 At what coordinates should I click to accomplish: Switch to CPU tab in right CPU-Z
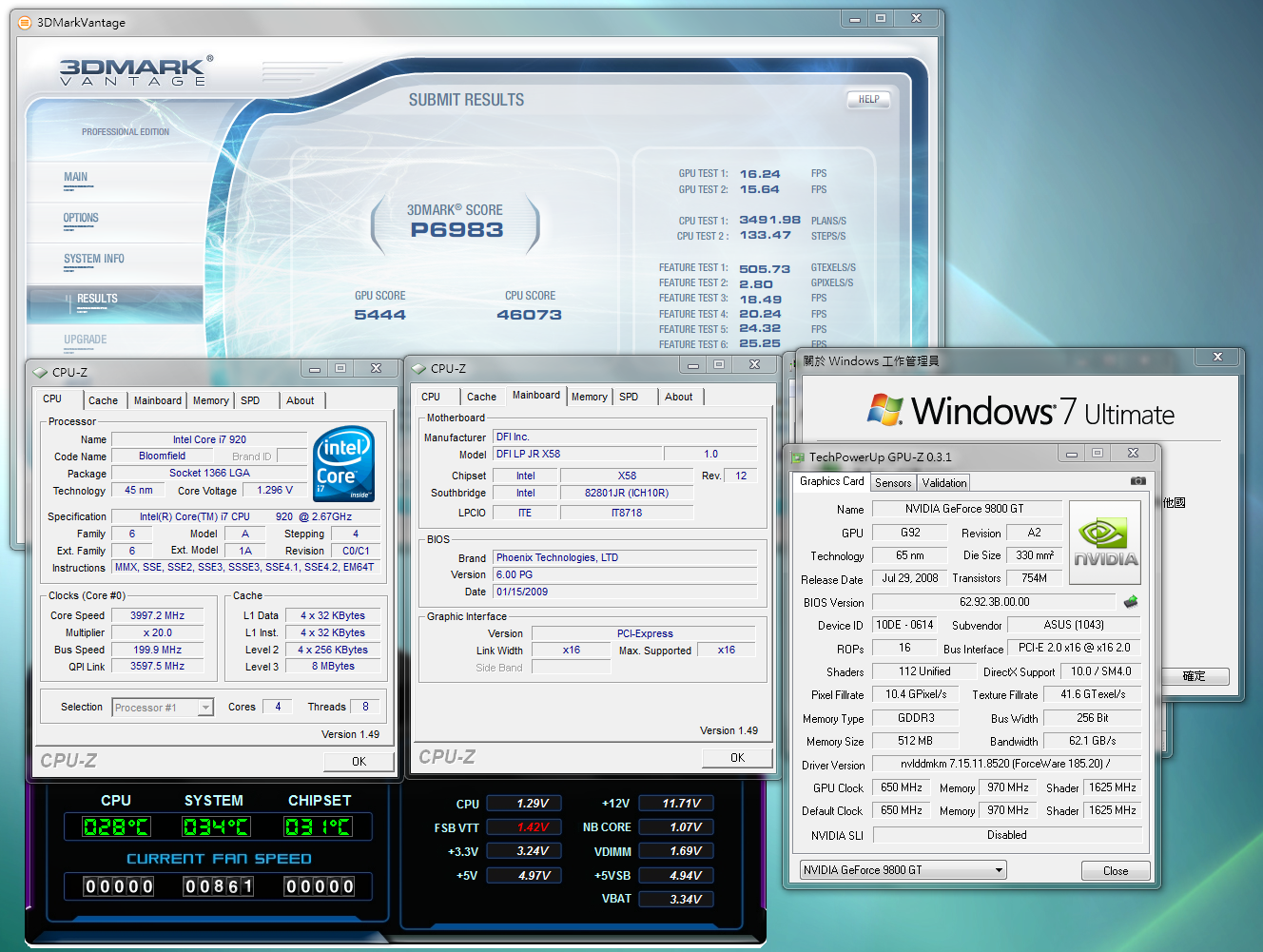pyautogui.click(x=431, y=397)
